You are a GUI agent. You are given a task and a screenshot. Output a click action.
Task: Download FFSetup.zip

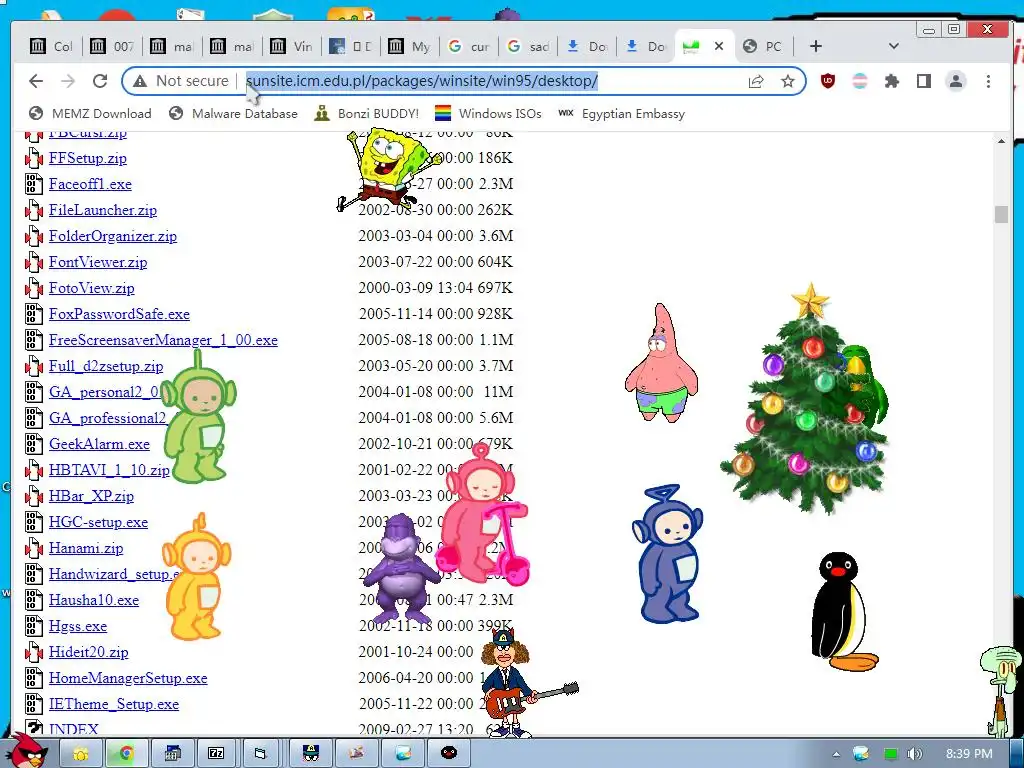tap(88, 158)
